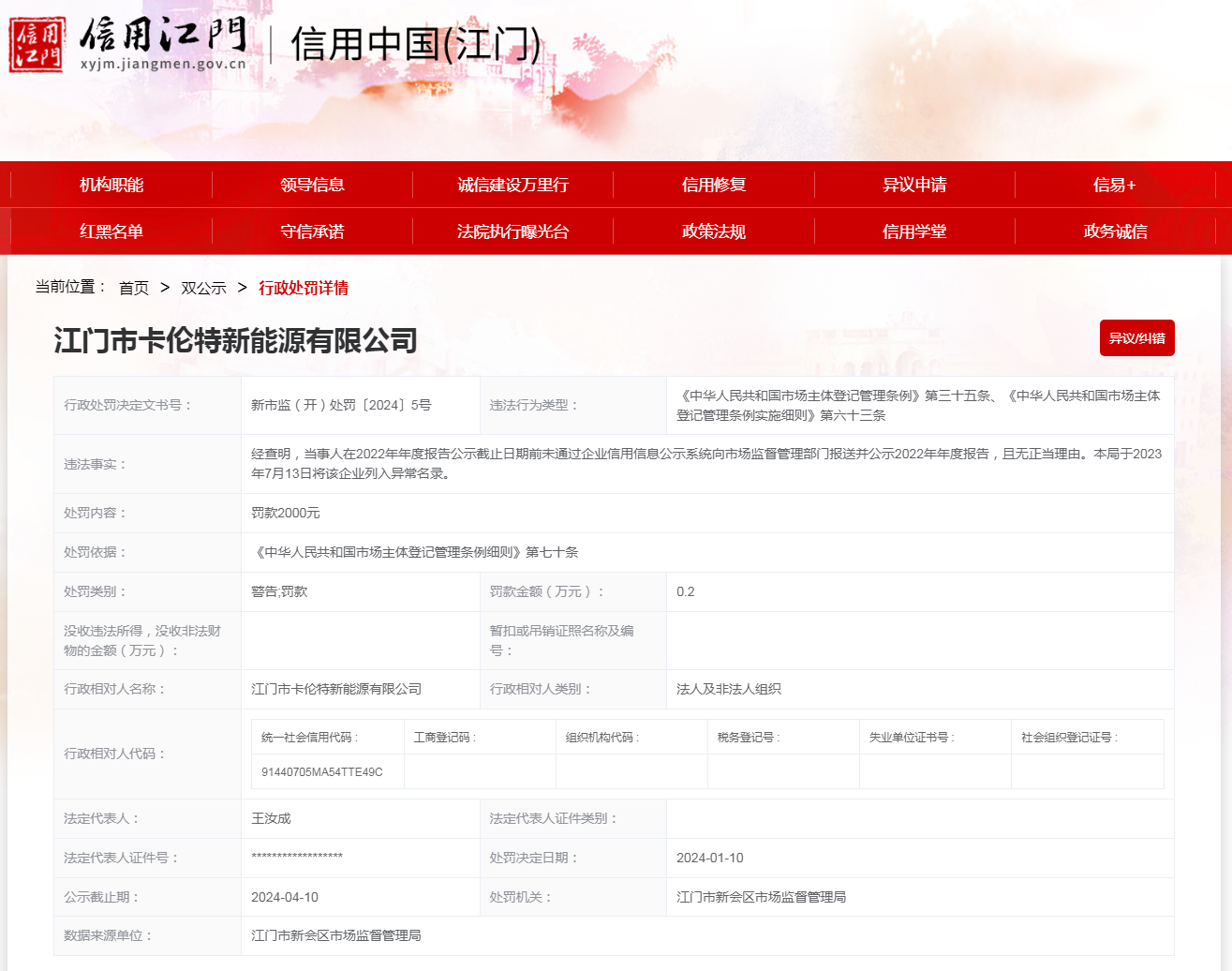
Task: Go to 政务诚信 section
Action: (1115, 232)
